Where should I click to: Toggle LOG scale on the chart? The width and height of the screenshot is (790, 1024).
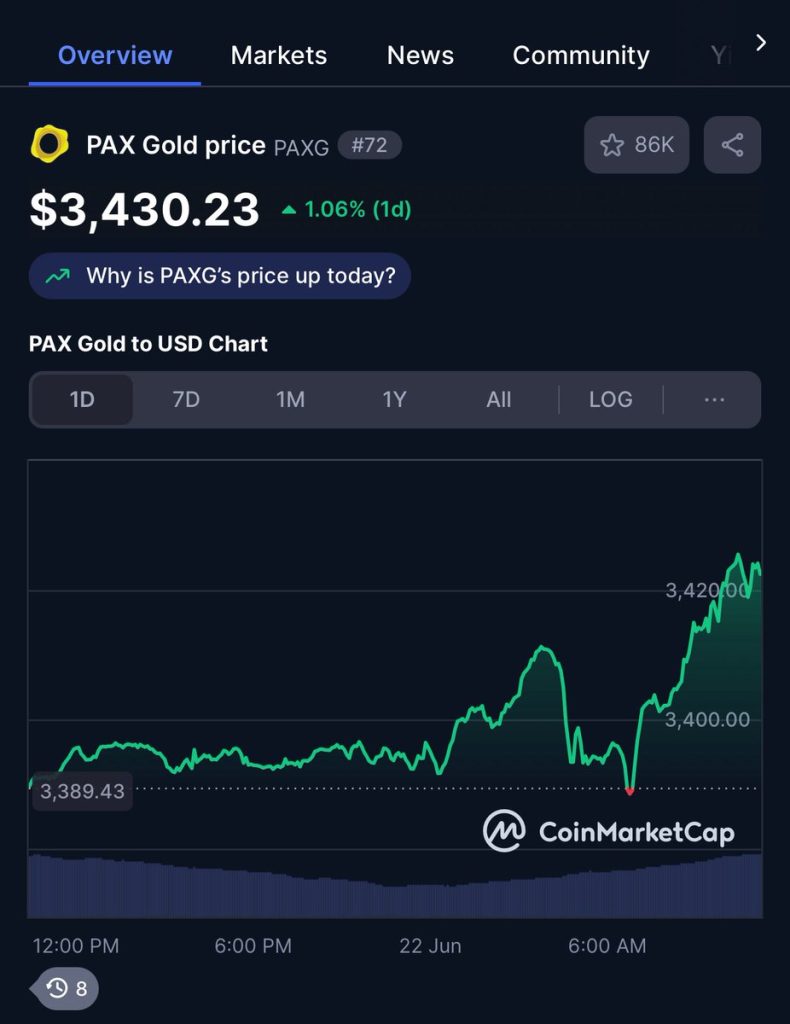click(610, 399)
